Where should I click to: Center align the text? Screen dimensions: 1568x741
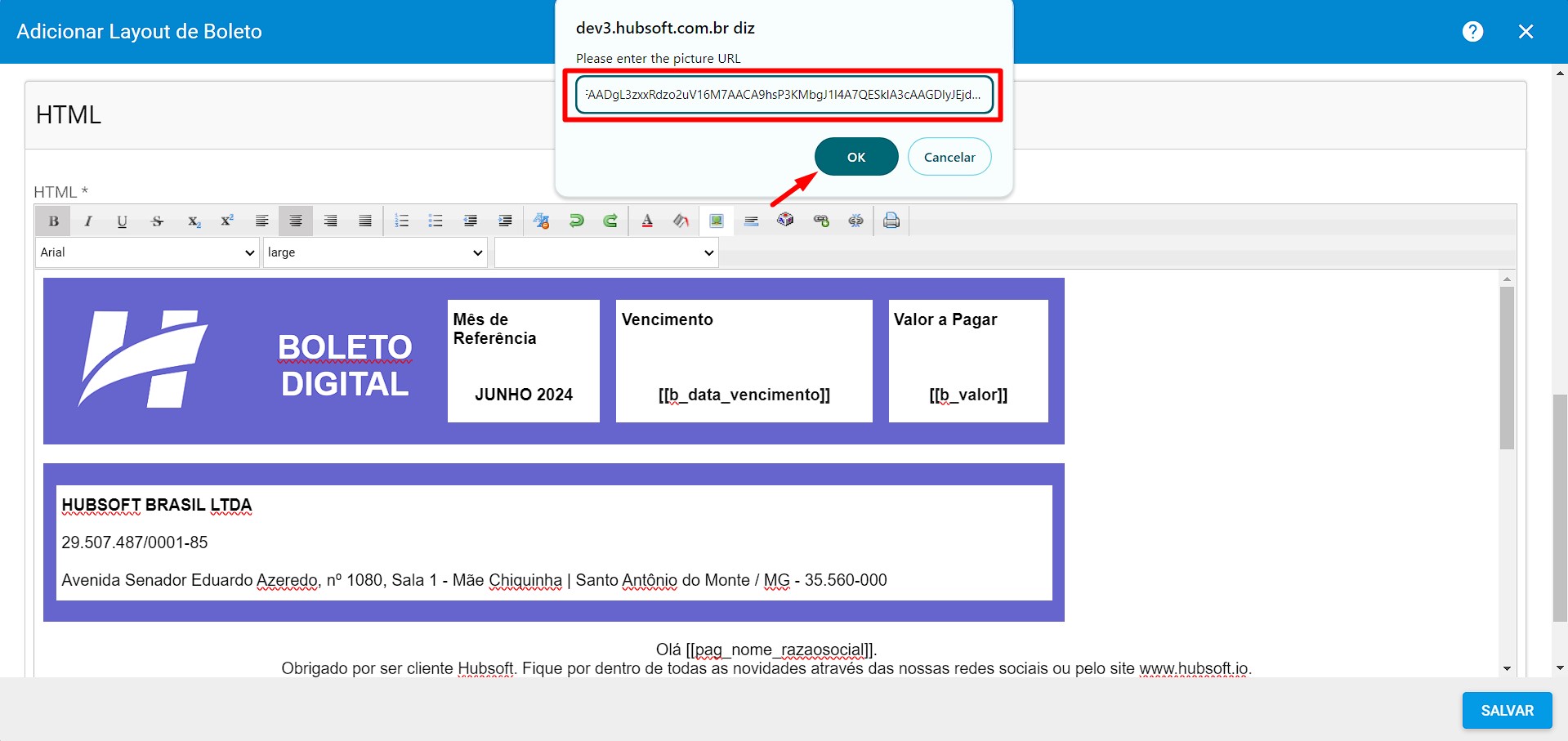296,221
